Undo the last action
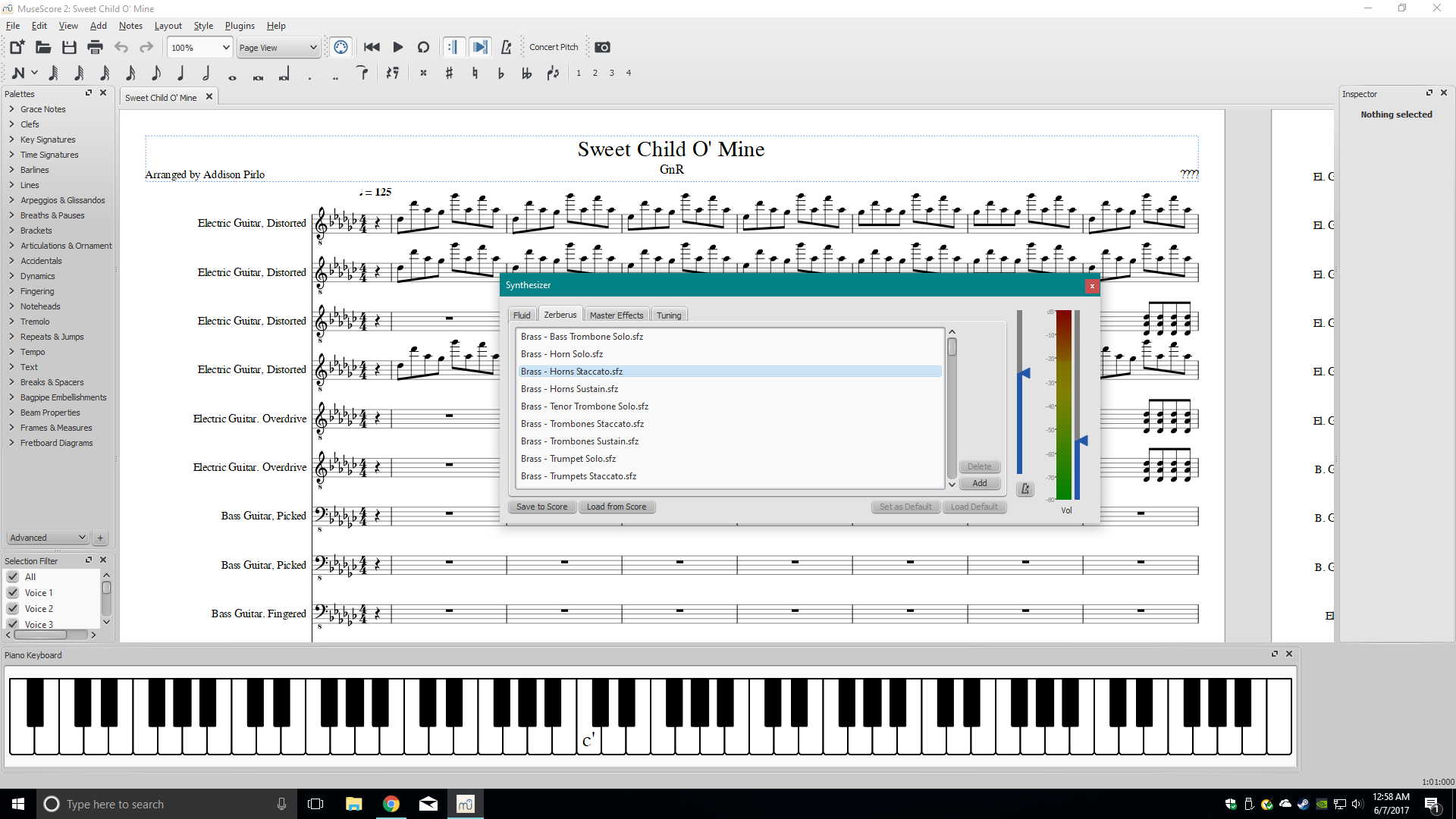Image resolution: width=1456 pixels, height=819 pixels. [121, 47]
